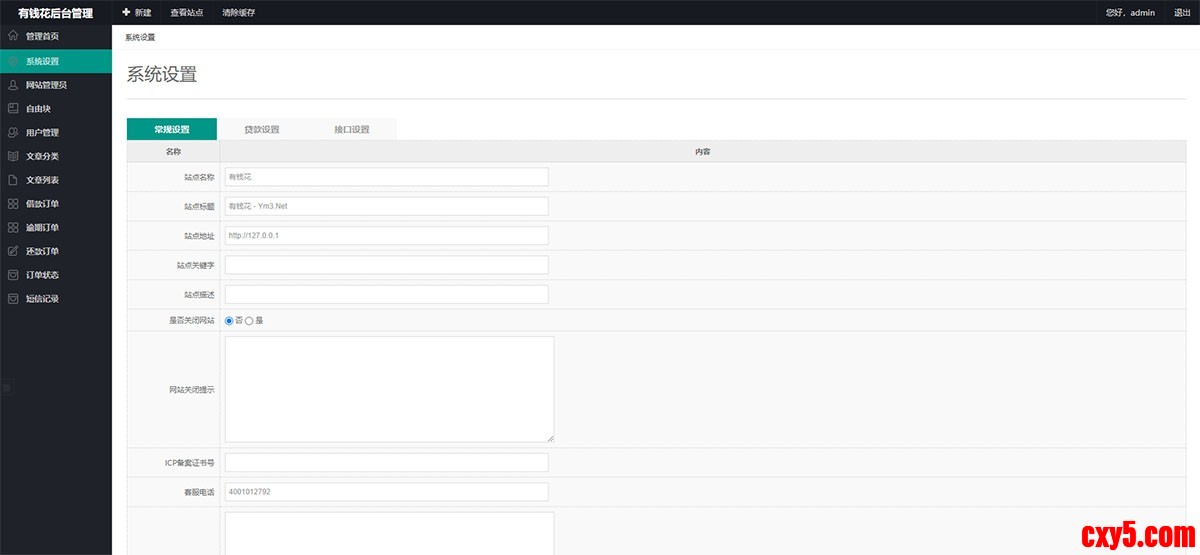Click 退出 to log out

coord(1182,13)
